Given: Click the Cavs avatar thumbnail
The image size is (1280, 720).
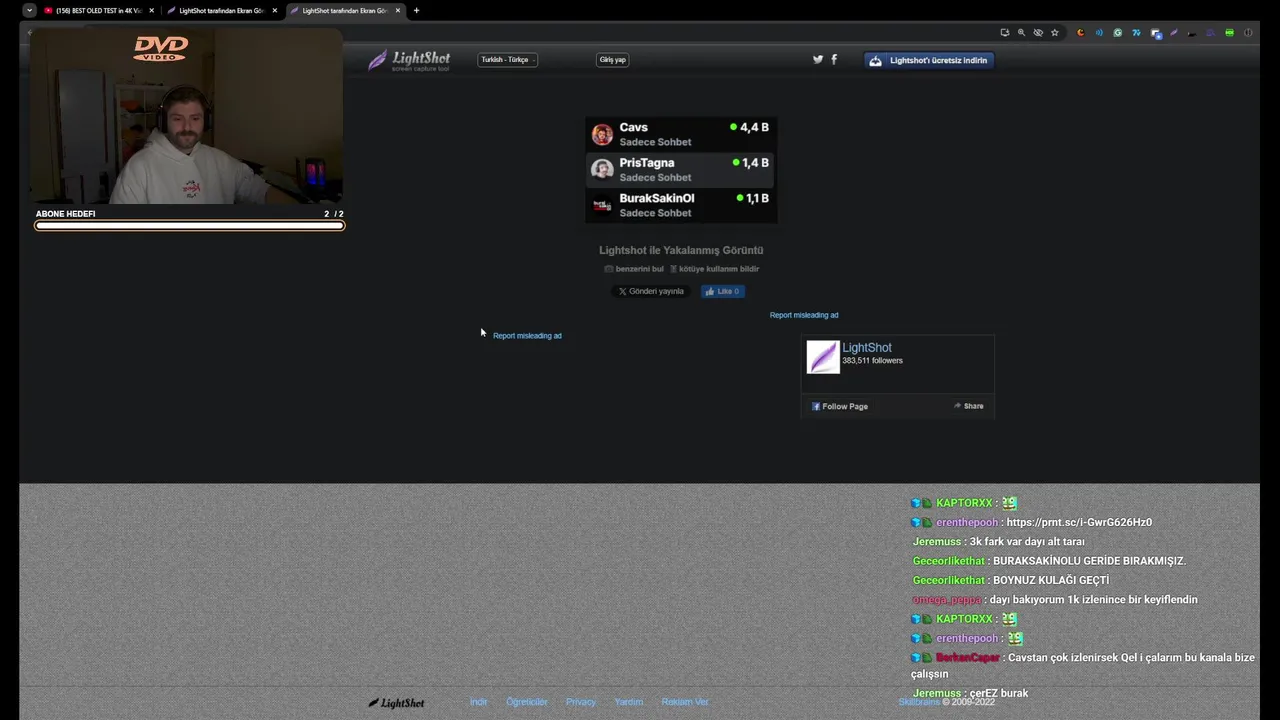Looking at the screenshot, I should 602,134.
